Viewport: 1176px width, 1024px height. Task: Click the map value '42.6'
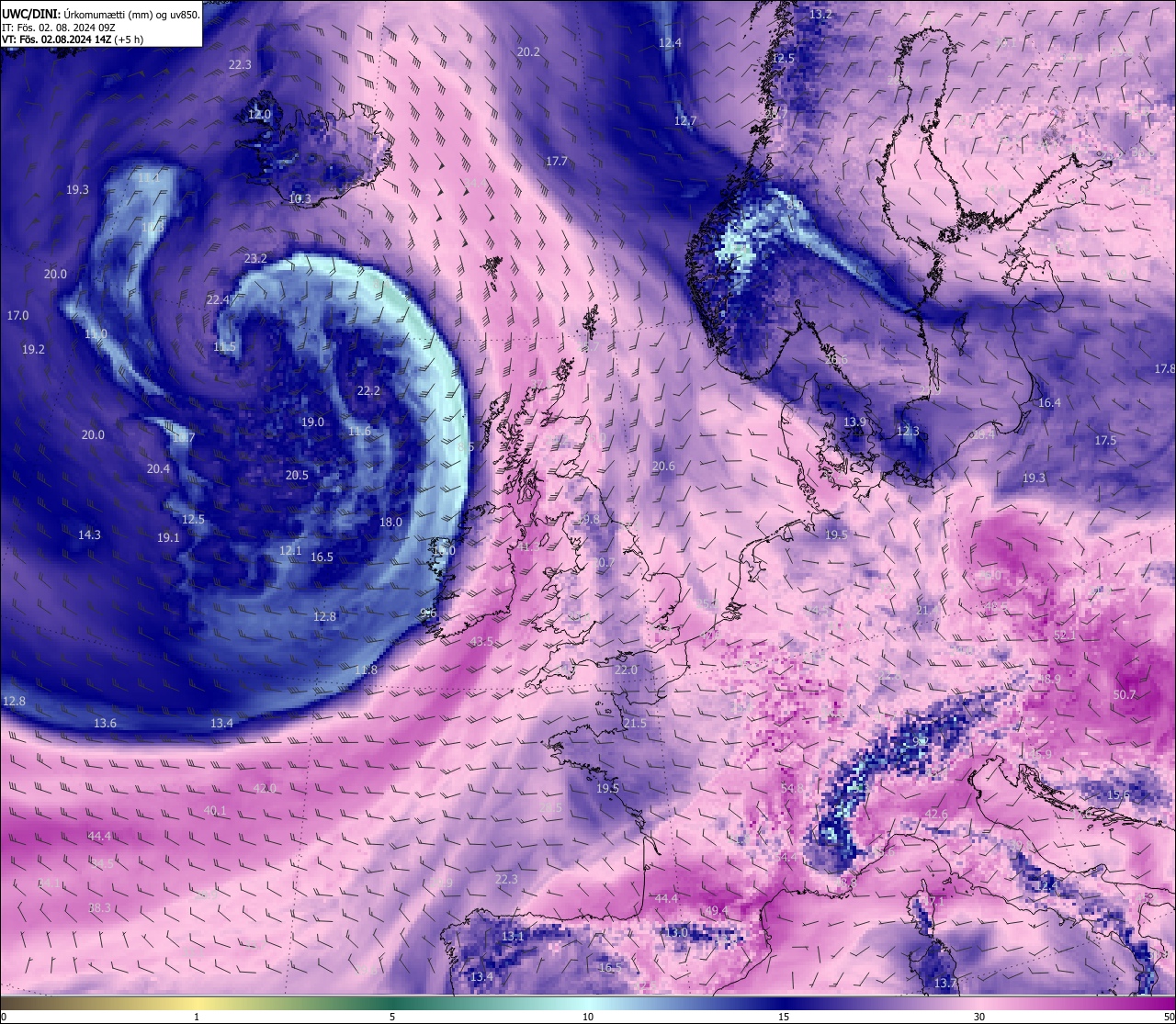[936, 815]
